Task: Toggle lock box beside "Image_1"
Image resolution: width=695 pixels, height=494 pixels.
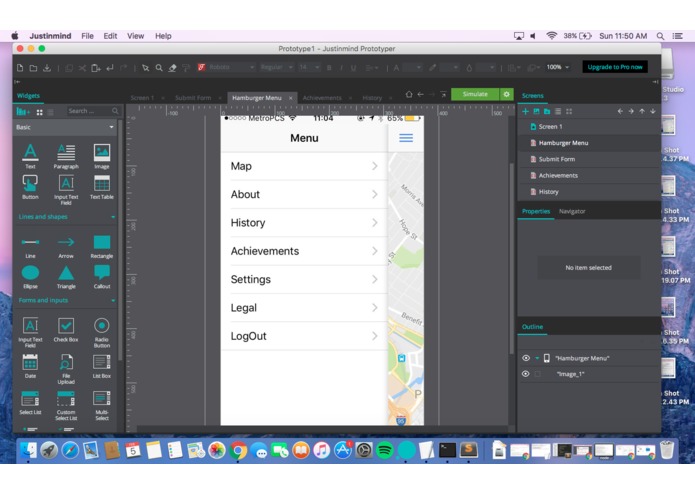Action: point(538,374)
